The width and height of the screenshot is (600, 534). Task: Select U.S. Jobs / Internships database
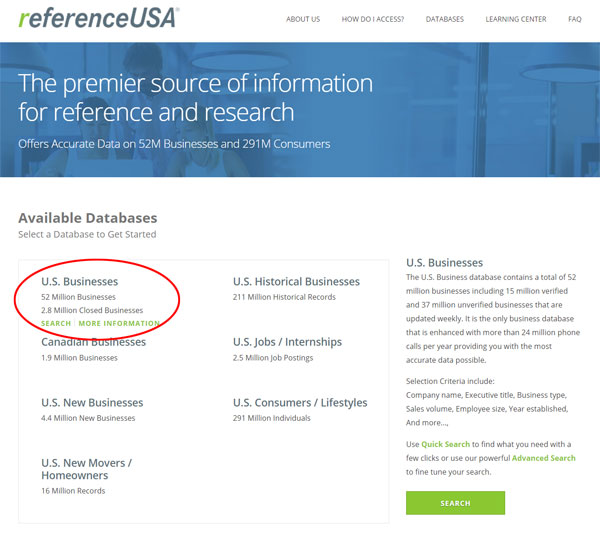(x=287, y=342)
